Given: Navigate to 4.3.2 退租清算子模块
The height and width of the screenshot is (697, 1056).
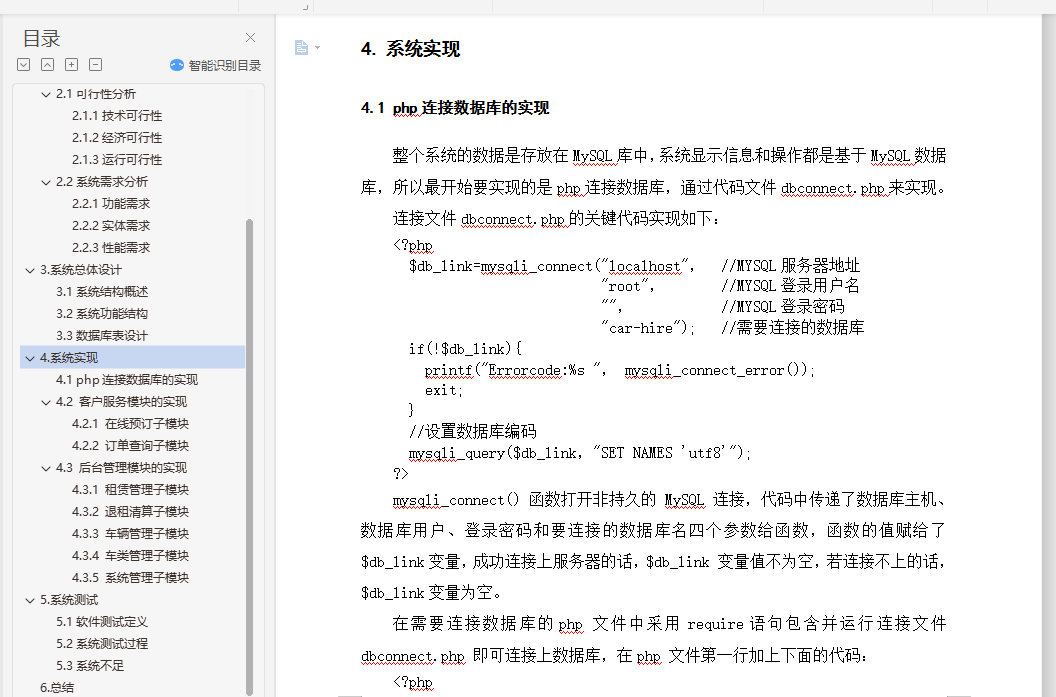Looking at the screenshot, I should [131, 512].
